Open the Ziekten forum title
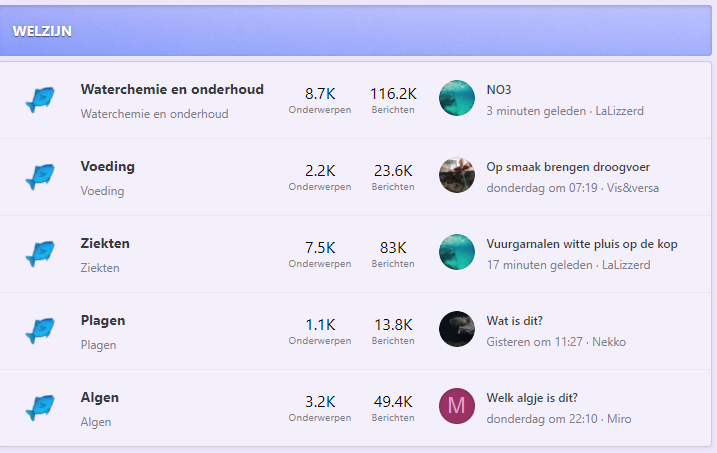This screenshot has height=453, width=717. tap(105, 244)
